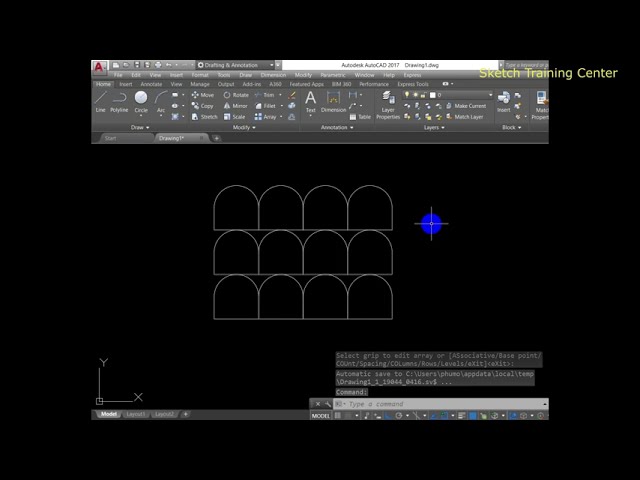Click Make Current layer button
Image resolution: width=640 pixels, height=480 pixels.
tap(466, 106)
